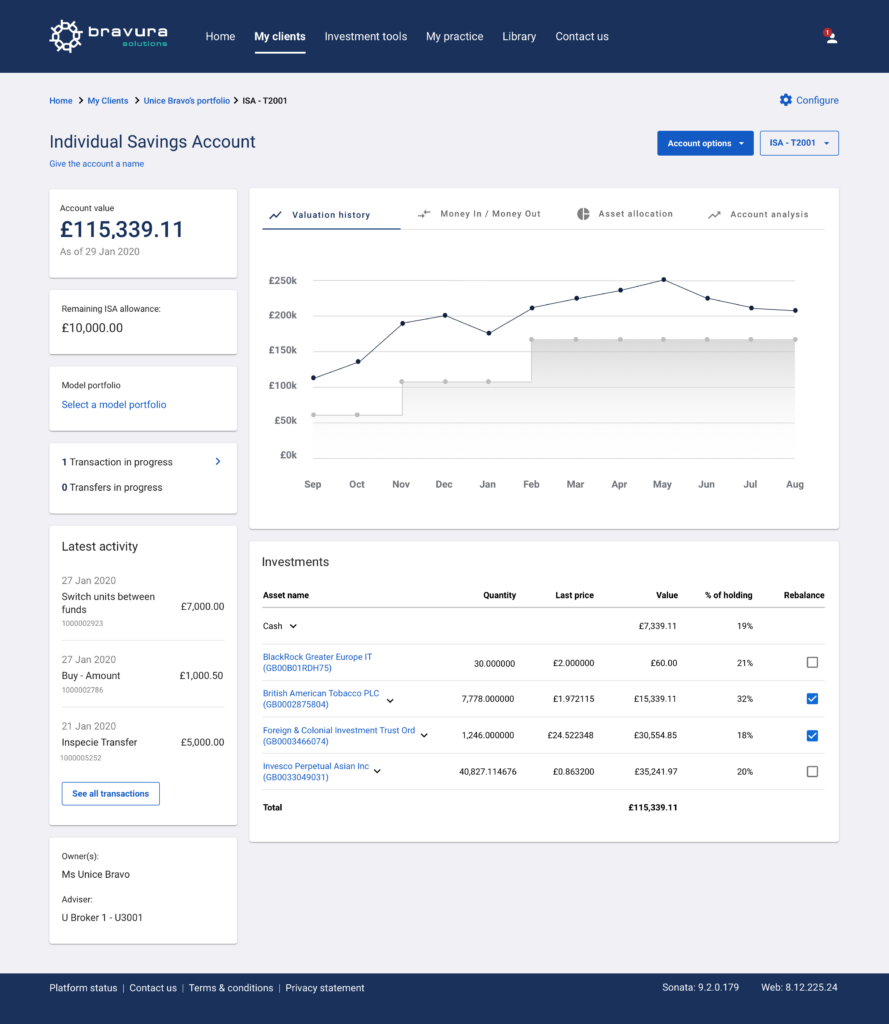Click Select a model portfolio link
This screenshot has width=889, height=1024.
coord(114,405)
